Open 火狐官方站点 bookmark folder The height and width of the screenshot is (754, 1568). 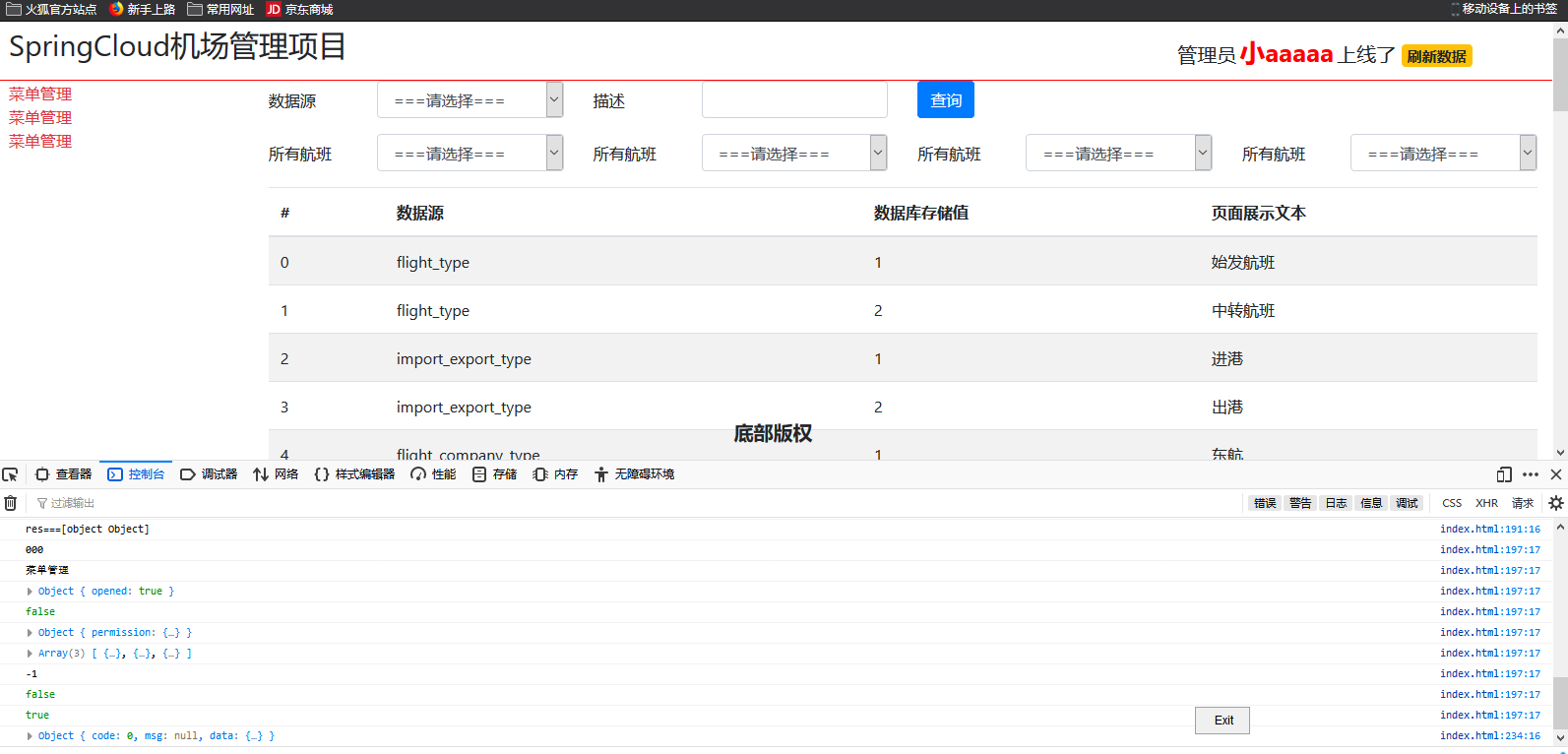[51, 9]
